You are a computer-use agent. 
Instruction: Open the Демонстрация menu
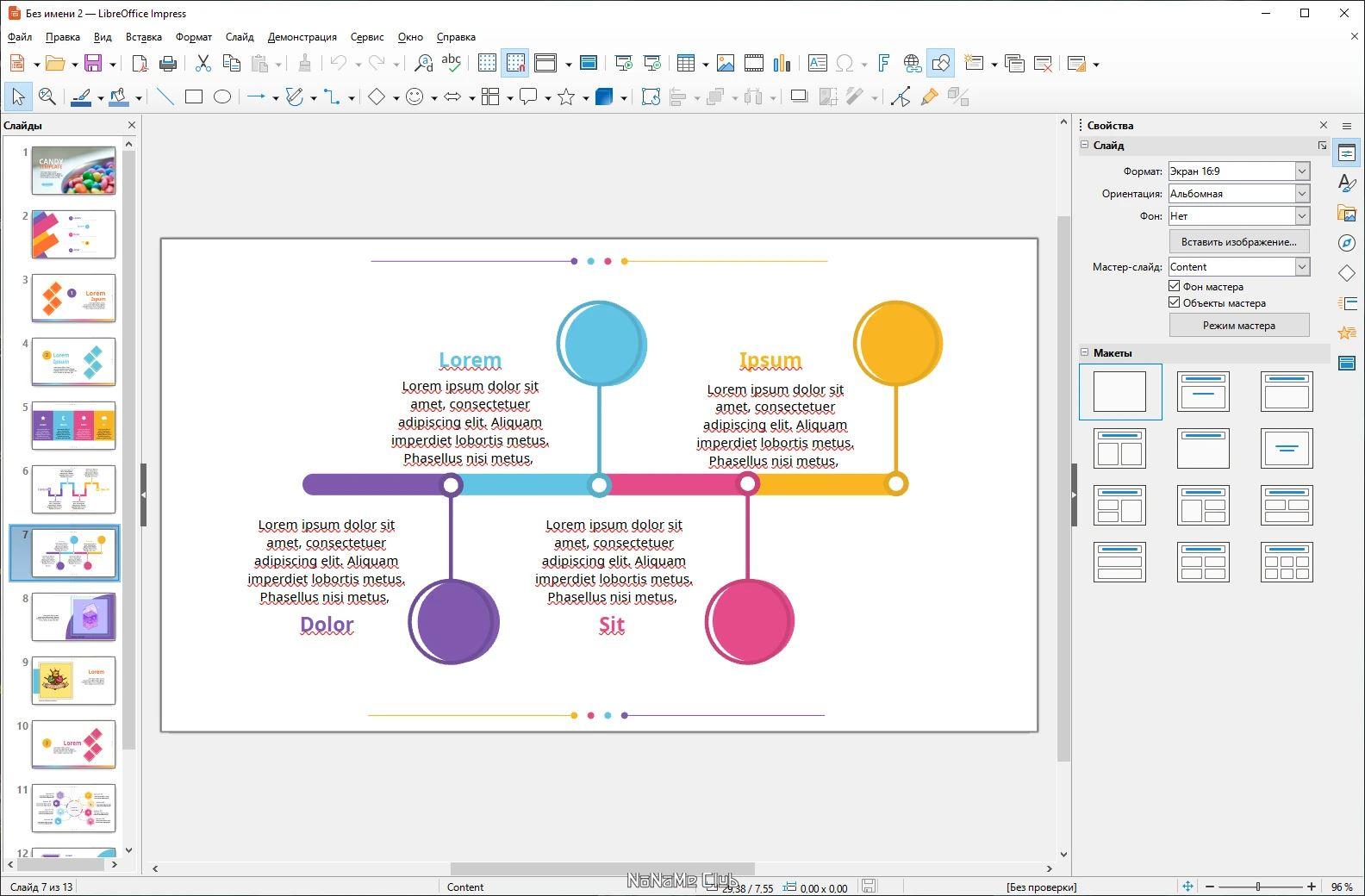click(x=302, y=37)
